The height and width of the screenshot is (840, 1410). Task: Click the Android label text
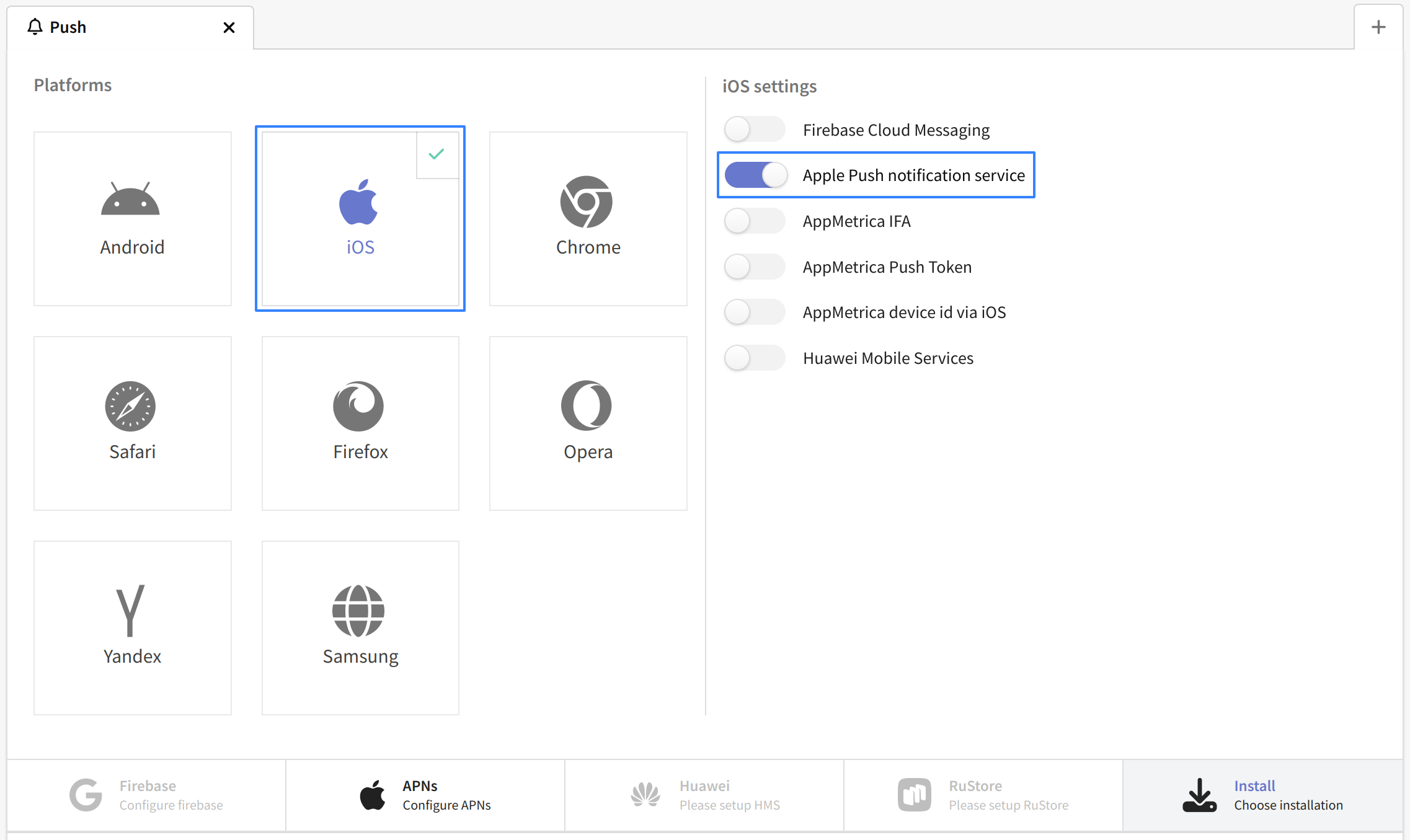tap(132, 247)
